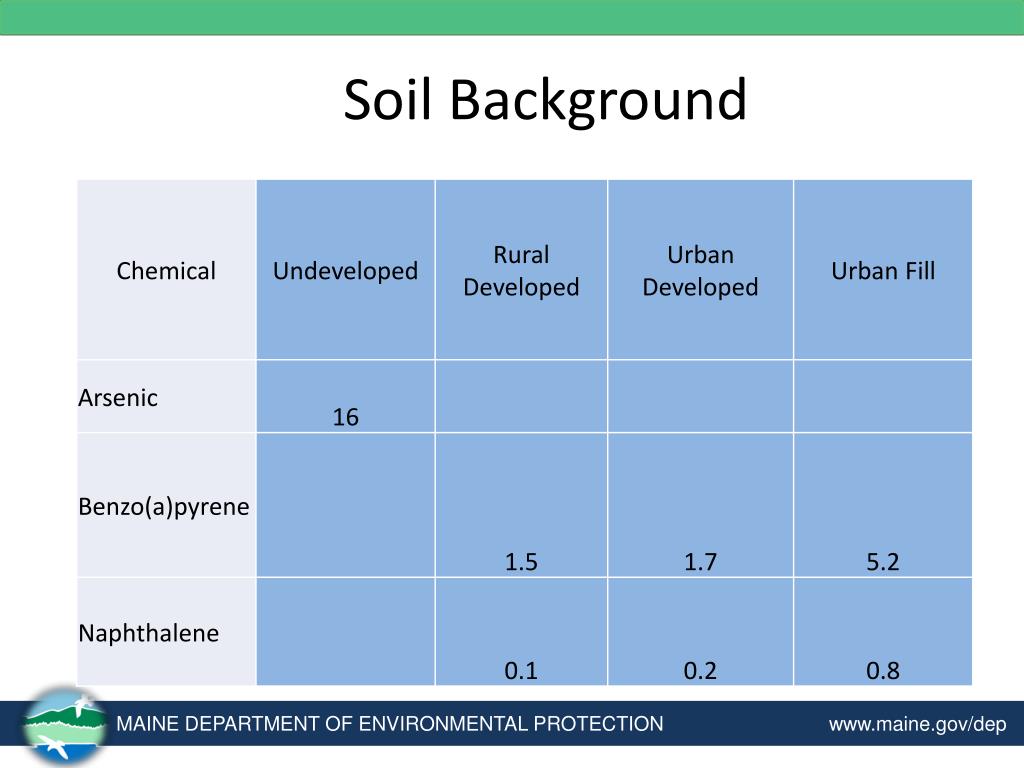
Task: Click Benzo(a)pyrene value 5.2
Action: [x=883, y=562]
